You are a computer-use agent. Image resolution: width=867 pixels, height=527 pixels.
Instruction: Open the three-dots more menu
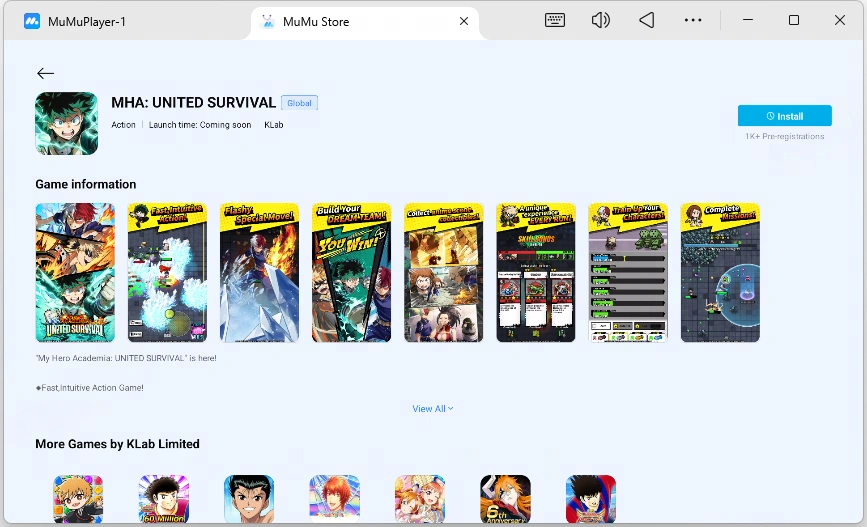tap(693, 20)
